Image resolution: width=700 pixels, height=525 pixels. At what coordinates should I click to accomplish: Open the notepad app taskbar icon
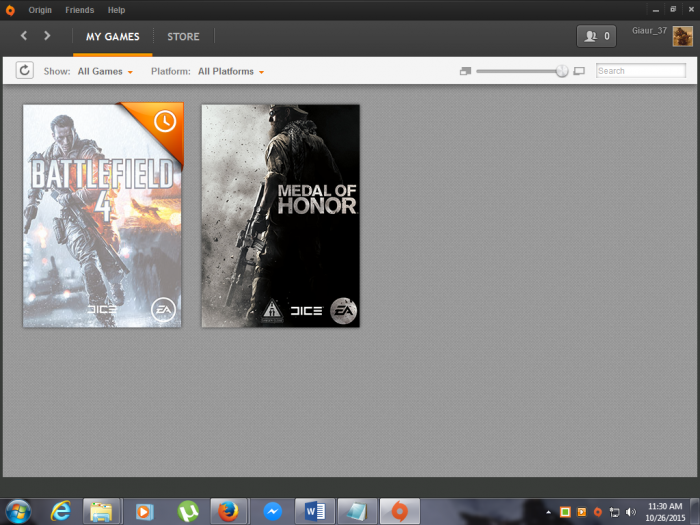357,512
